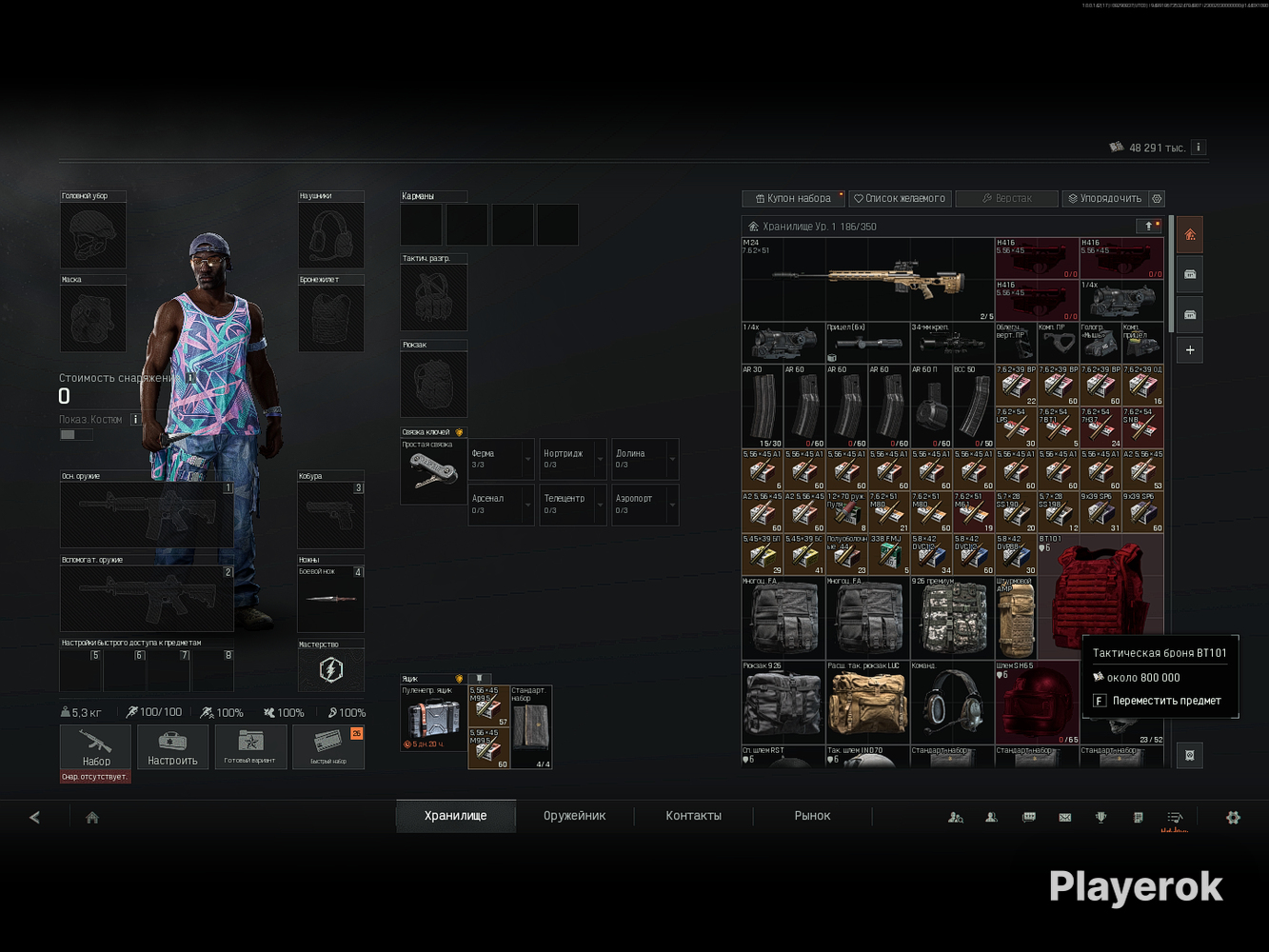Select the Прицел (6x) scope

pyautogui.click(x=868, y=343)
